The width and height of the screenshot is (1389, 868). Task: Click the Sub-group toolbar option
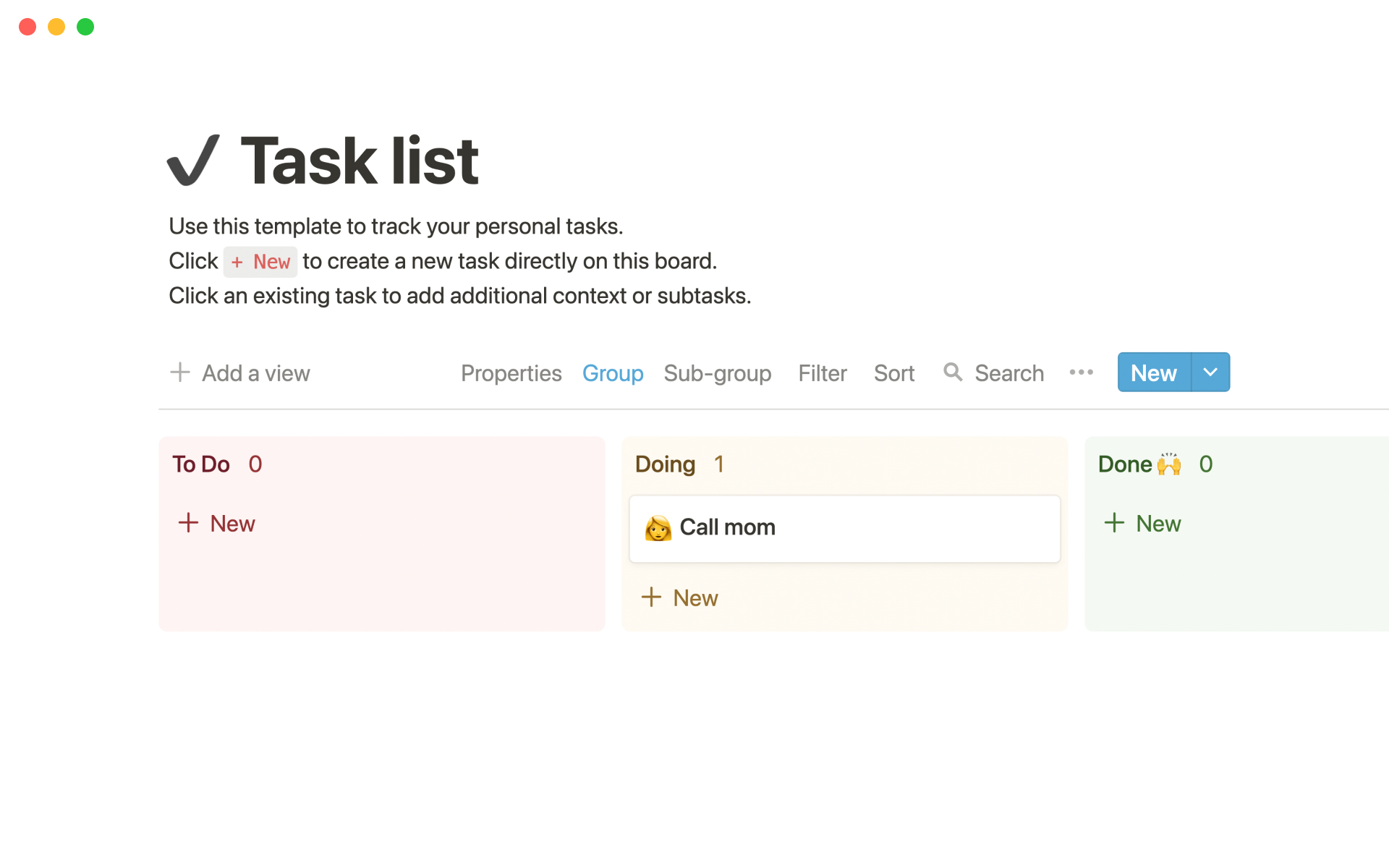click(718, 372)
